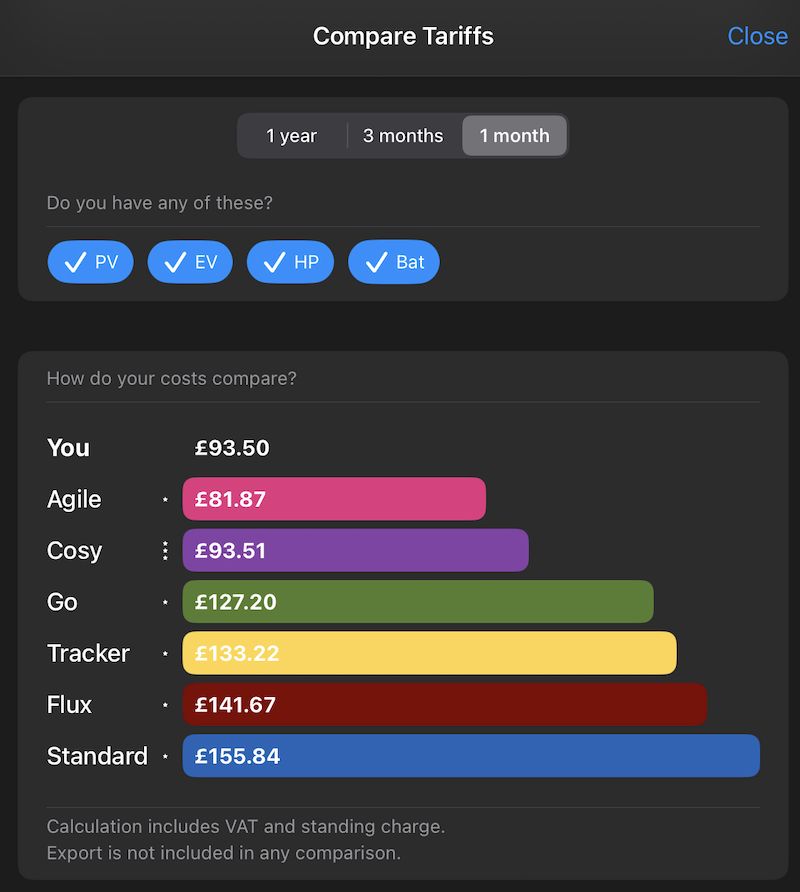800x892 pixels.
Task: Select the 3 months period tab
Action: coord(403,136)
